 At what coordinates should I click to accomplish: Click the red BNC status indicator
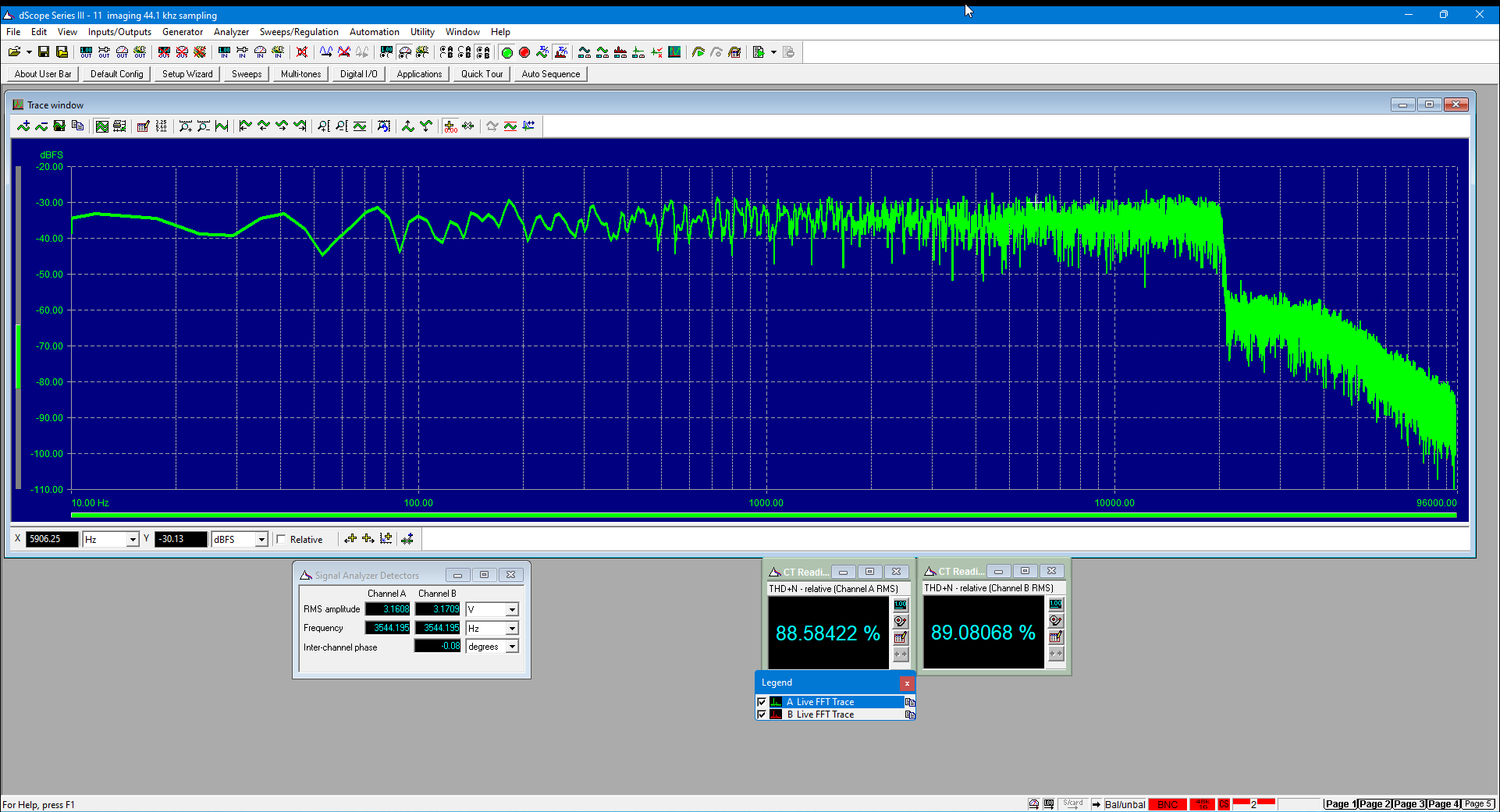coord(1168,804)
